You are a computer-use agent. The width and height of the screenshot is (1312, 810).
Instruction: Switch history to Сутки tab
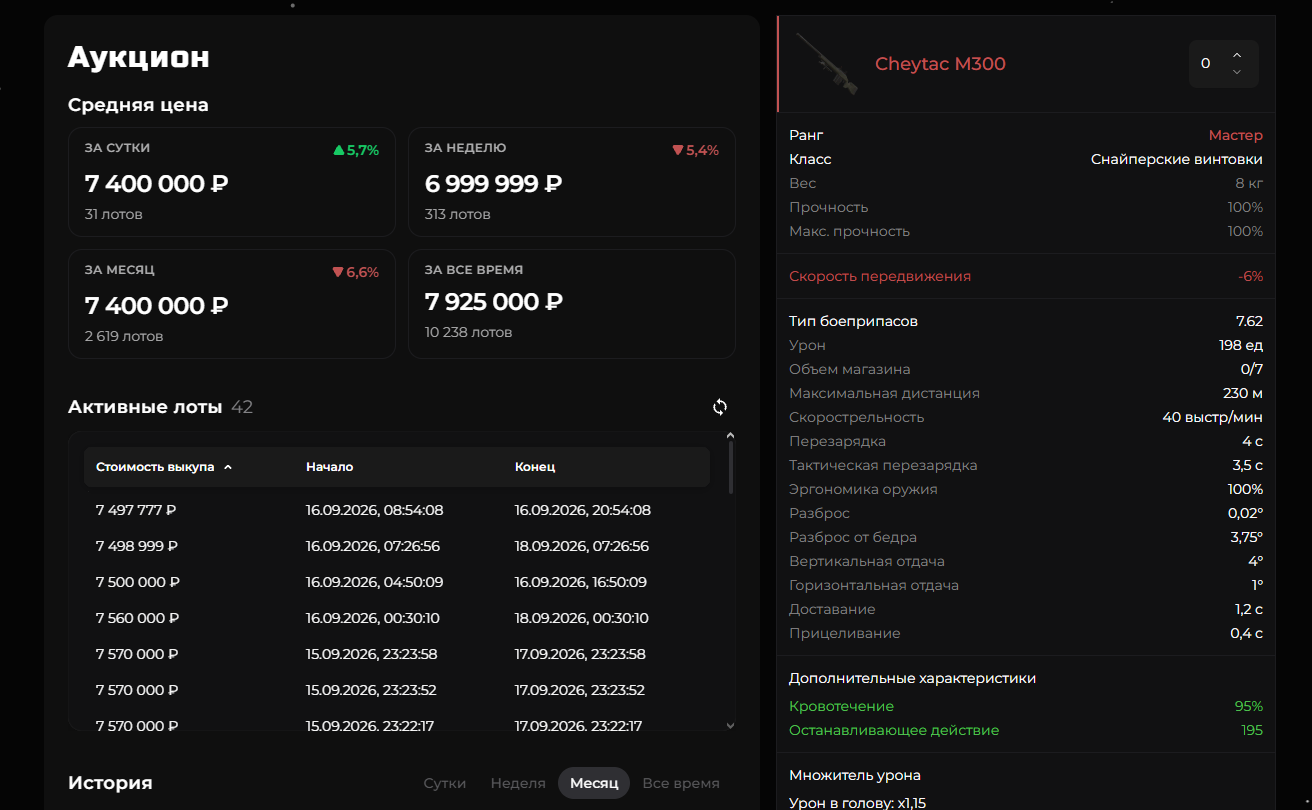tap(445, 783)
